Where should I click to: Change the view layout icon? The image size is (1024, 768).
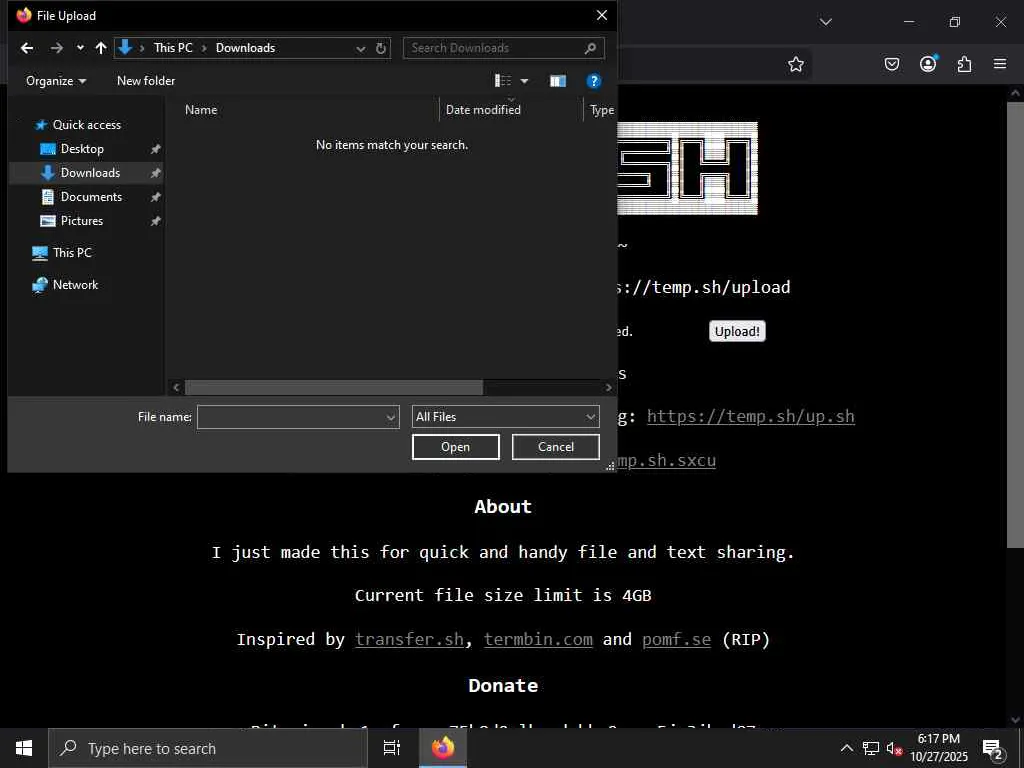pyautogui.click(x=503, y=80)
